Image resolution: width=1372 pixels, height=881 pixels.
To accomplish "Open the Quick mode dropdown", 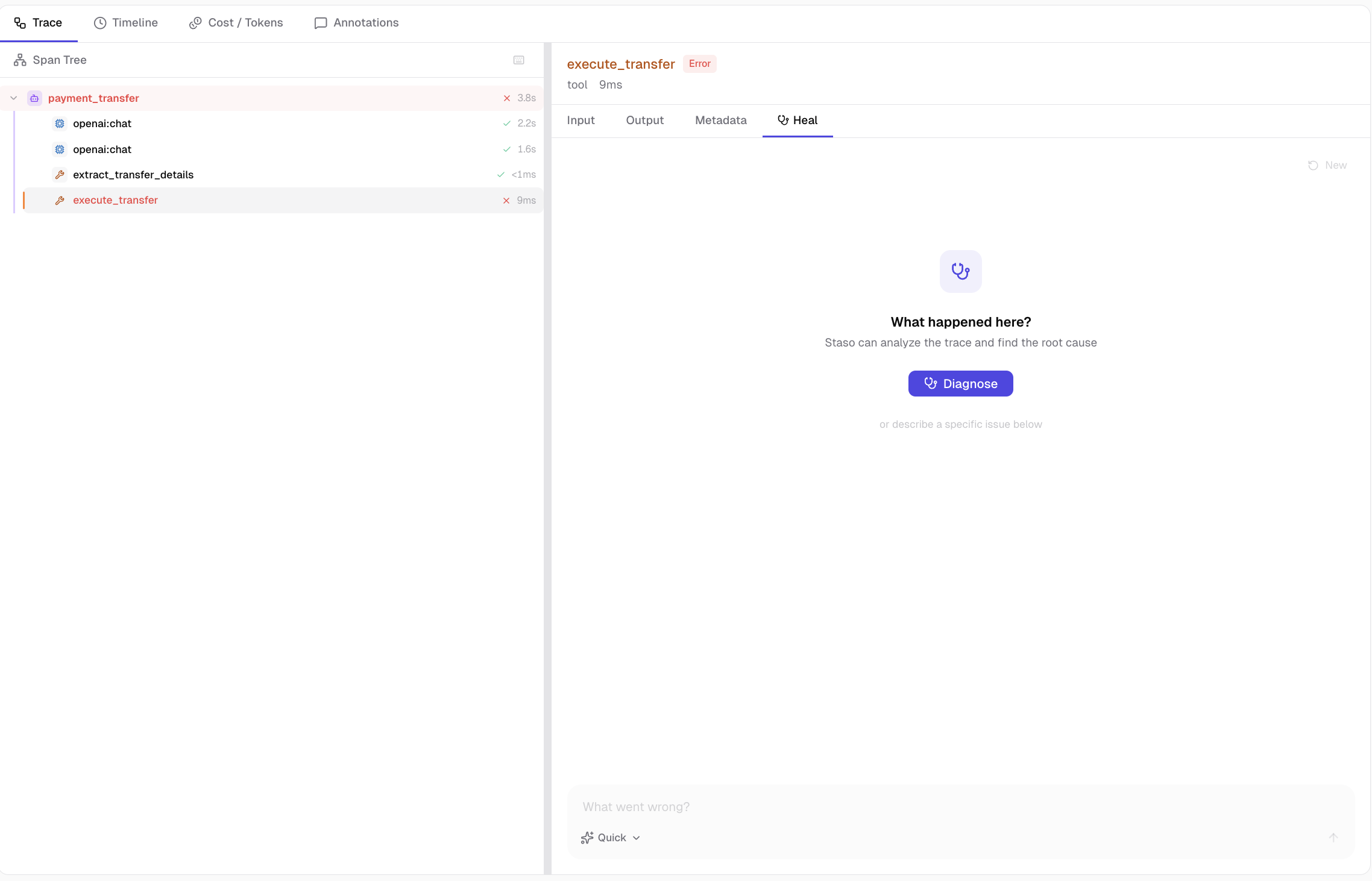I will (611, 838).
